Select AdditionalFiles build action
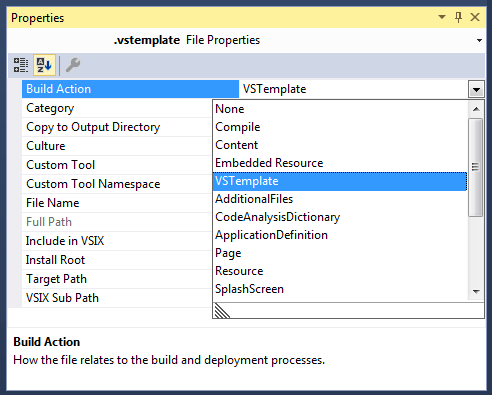 point(340,199)
